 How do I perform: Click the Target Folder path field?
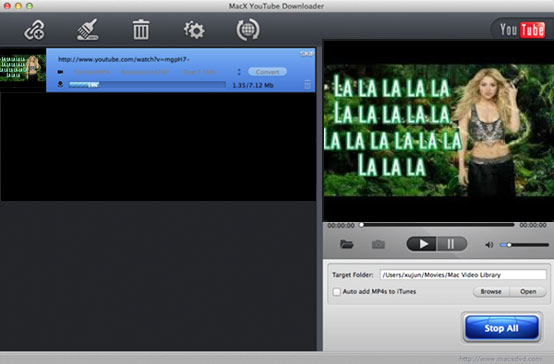click(463, 275)
